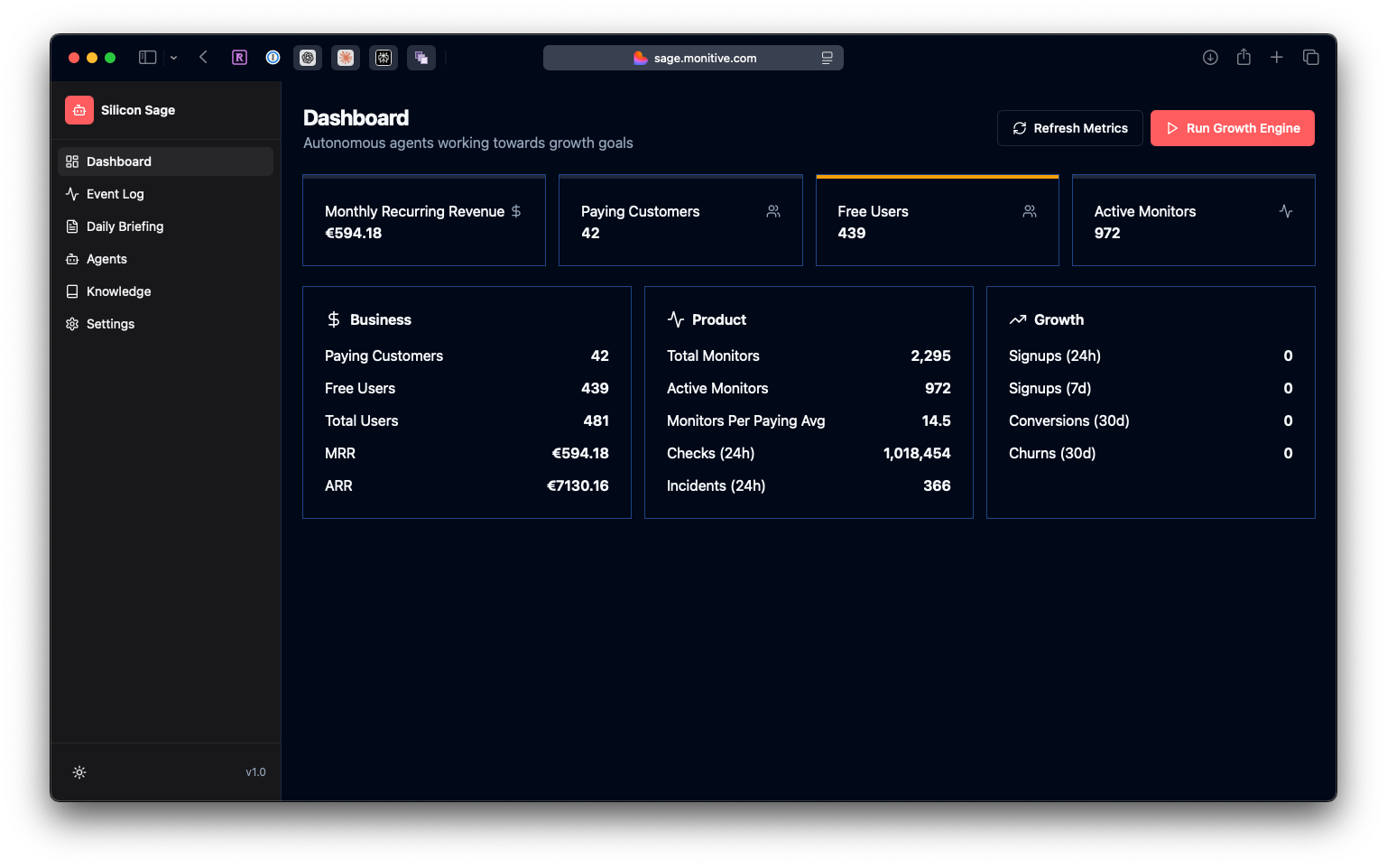The width and height of the screenshot is (1387, 868).
Task: Click the activity icon on Active Monitors card
Action: tap(1285, 211)
